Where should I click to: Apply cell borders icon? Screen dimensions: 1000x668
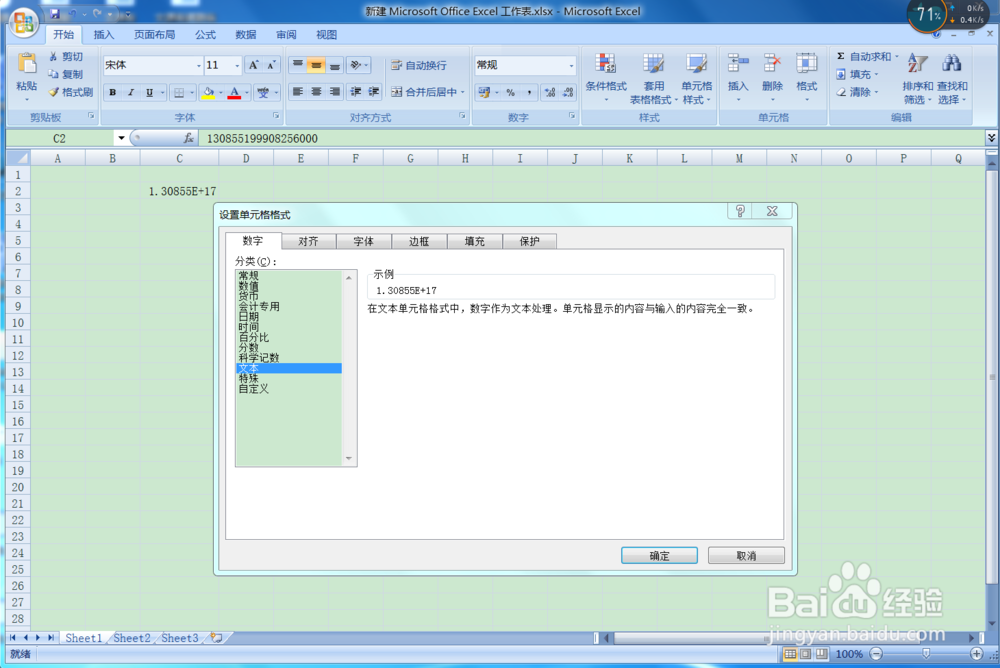(x=179, y=93)
